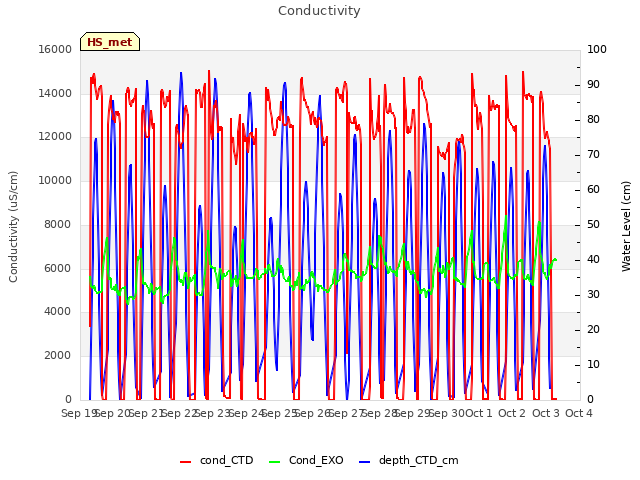Click the Oct 4 date label
Screen dimensions: 640x480
click(579, 413)
